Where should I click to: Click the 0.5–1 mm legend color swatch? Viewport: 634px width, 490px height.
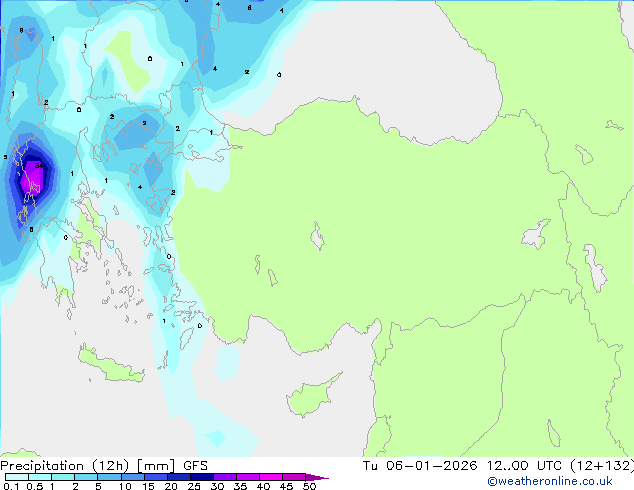tap(40, 477)
